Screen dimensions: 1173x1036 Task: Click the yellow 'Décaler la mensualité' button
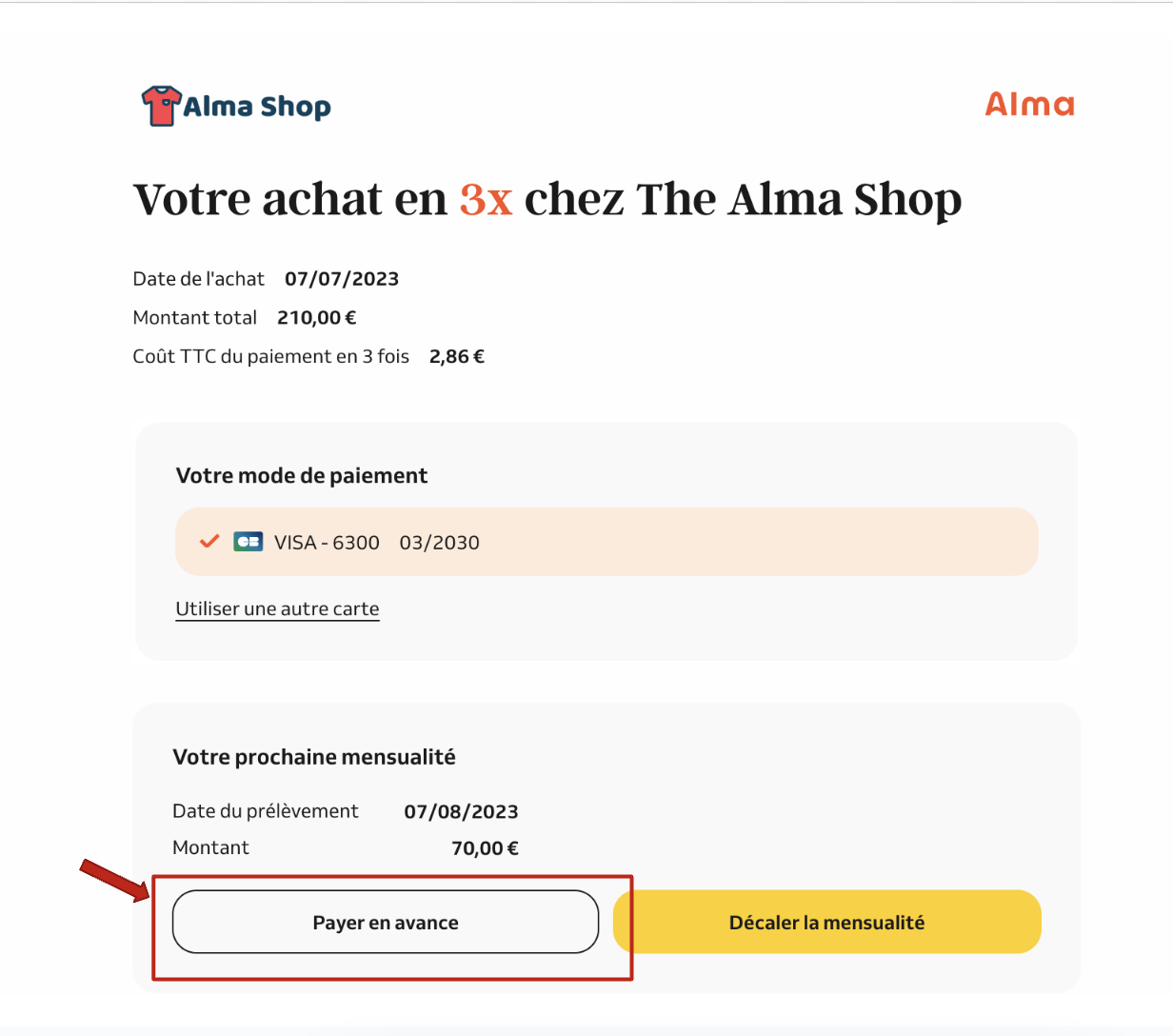click(x=826, y=922)
